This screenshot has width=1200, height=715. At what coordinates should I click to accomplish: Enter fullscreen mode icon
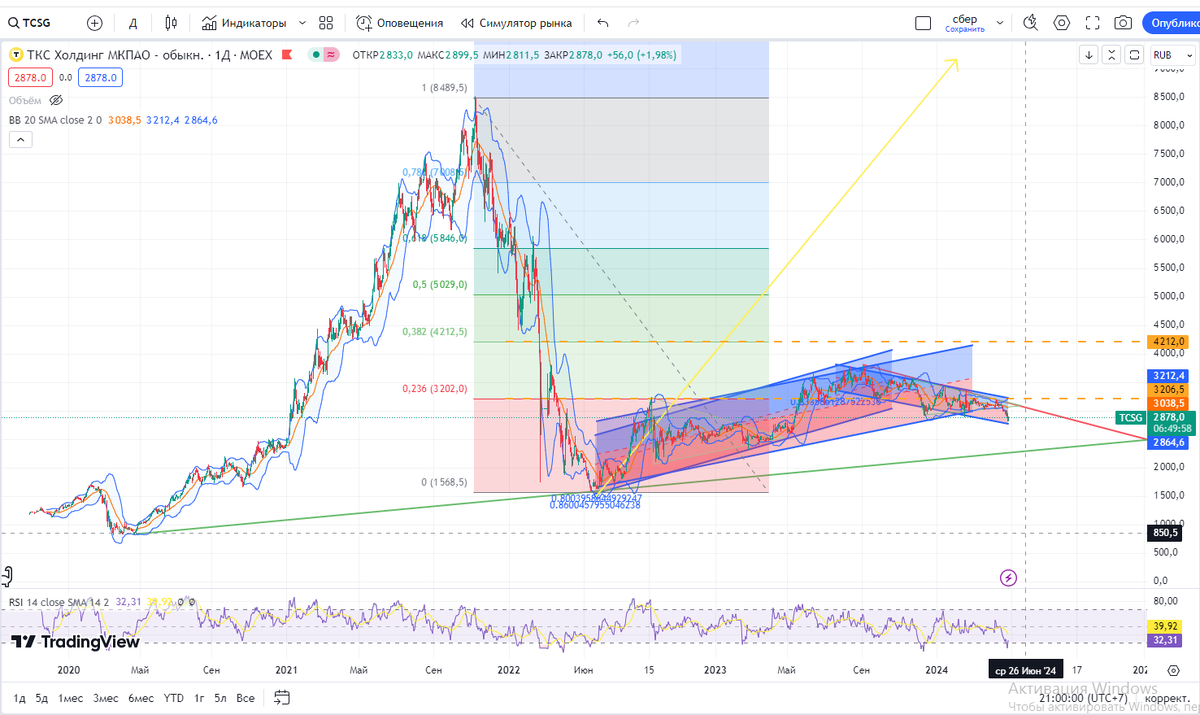pyautogui.click(x=1093, y=22)
